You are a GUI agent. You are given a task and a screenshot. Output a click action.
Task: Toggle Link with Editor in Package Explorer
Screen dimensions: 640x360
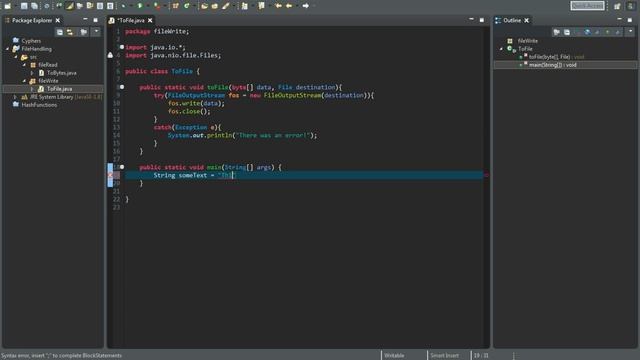(70, 32)
